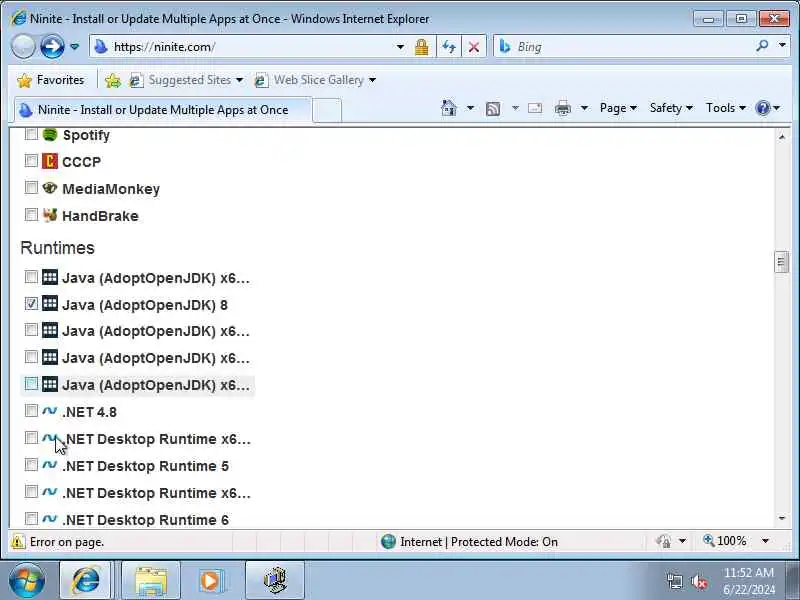
Task: Open Windows Media Player on taskbar
Action: (x=210, y=580)
